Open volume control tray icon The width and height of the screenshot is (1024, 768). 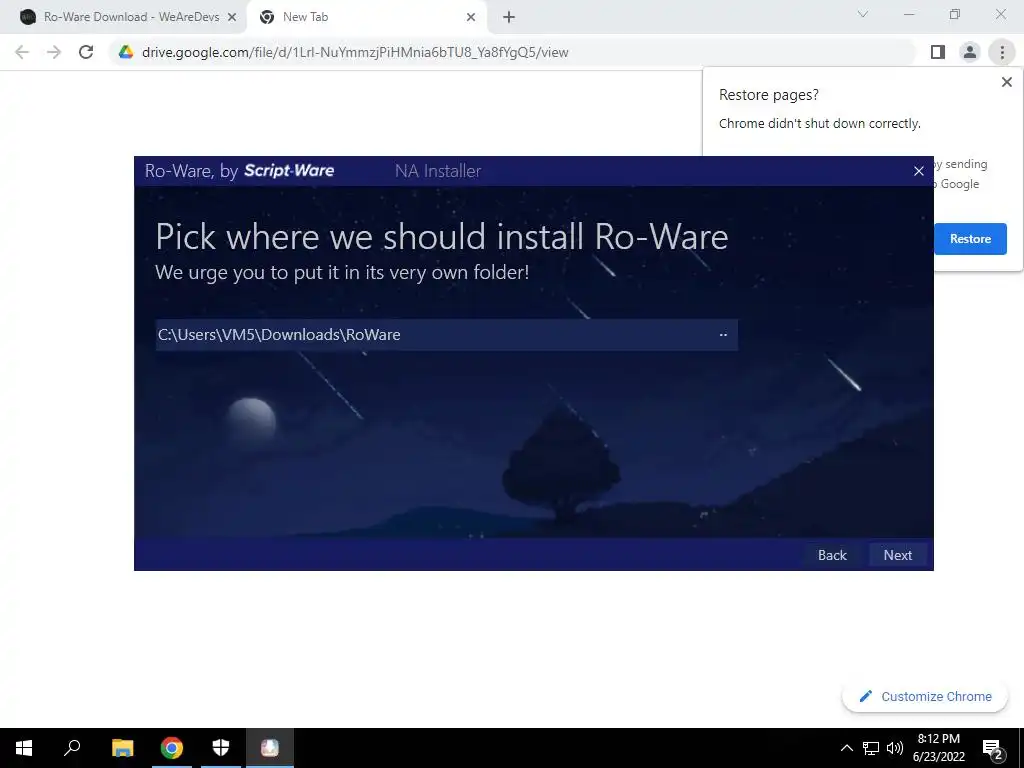click(x=895, y=748)
